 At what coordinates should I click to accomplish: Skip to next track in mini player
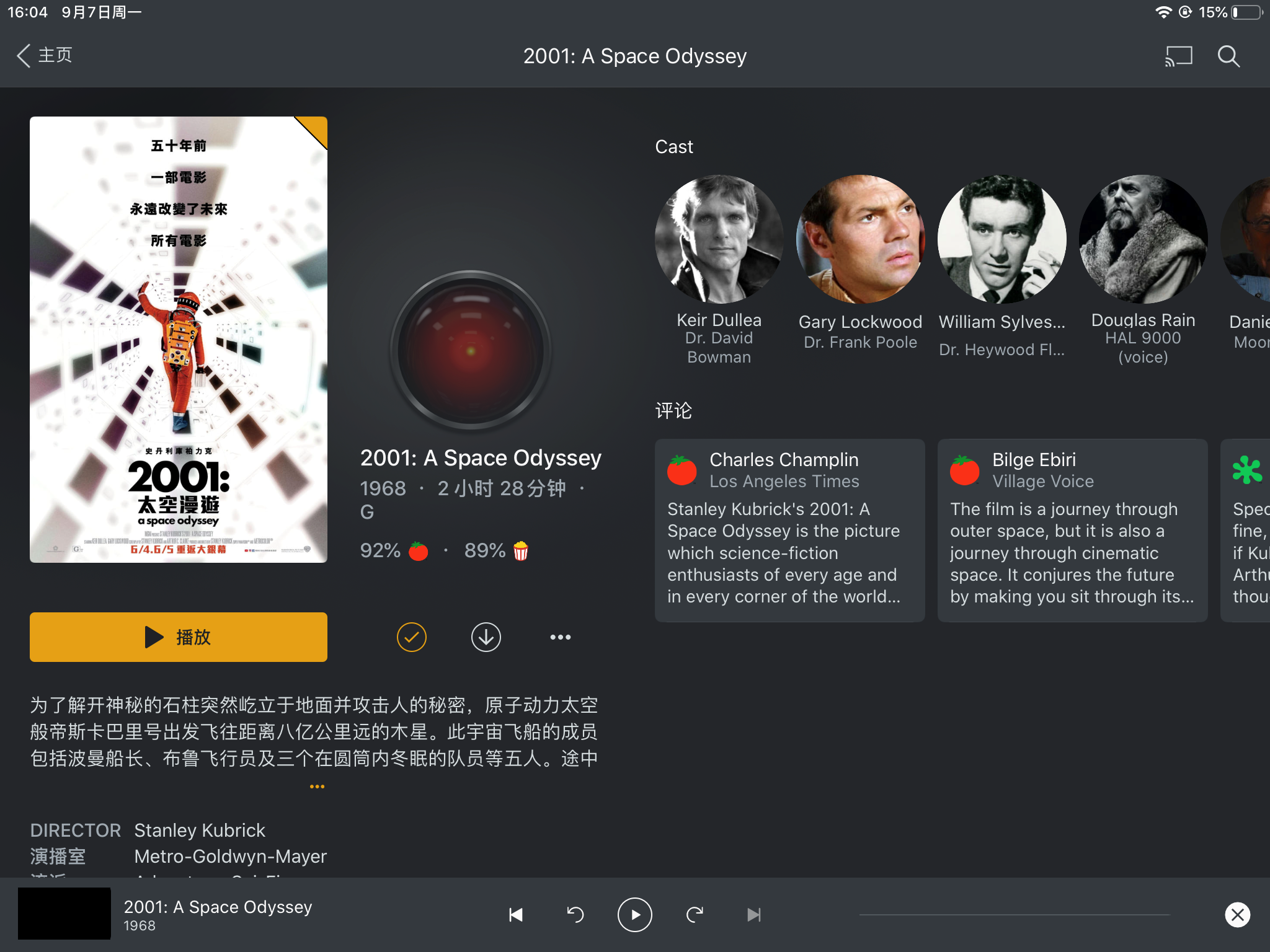(753, 915)
